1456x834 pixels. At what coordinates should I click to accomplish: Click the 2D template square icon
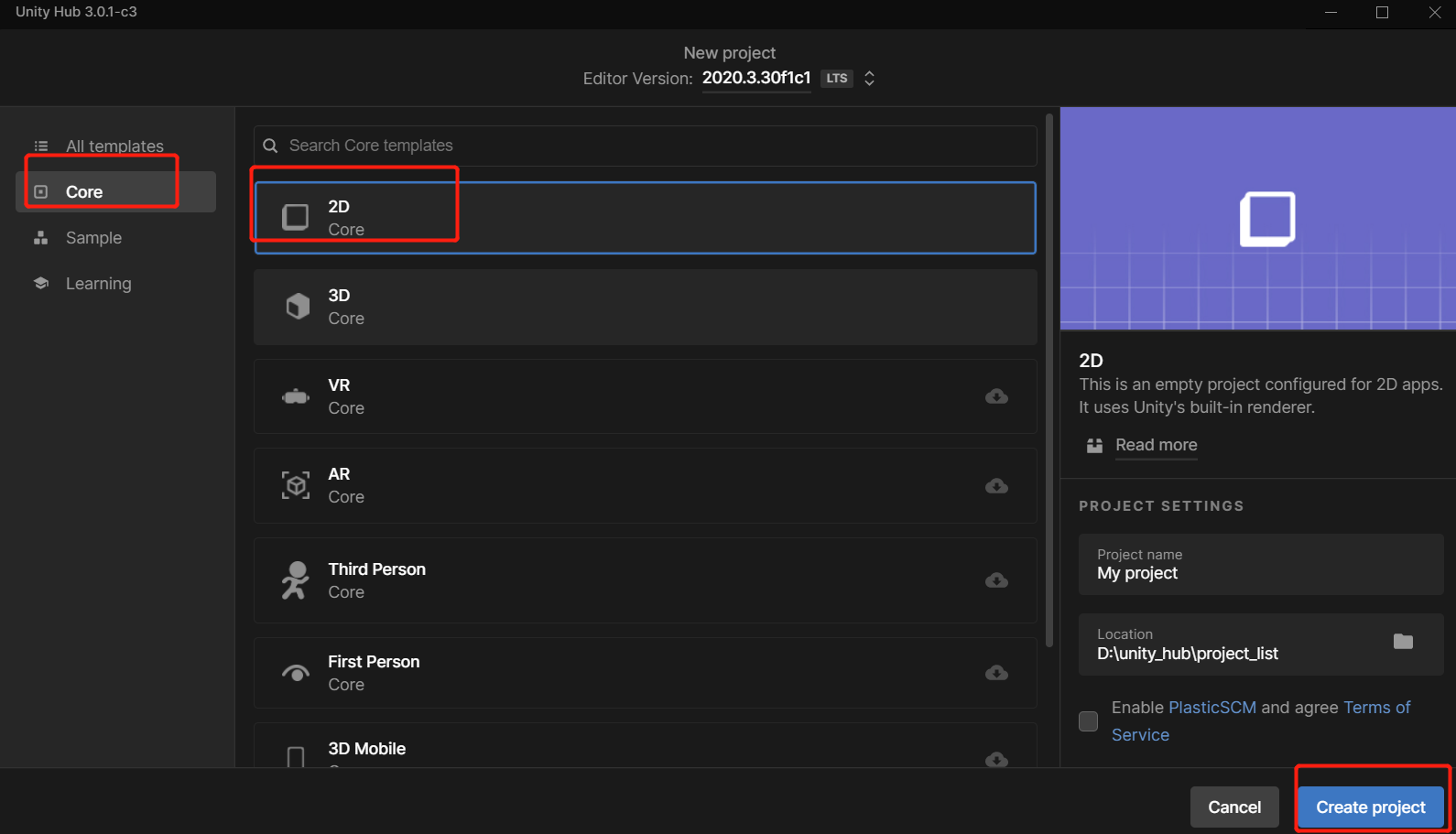pos(296,217)
